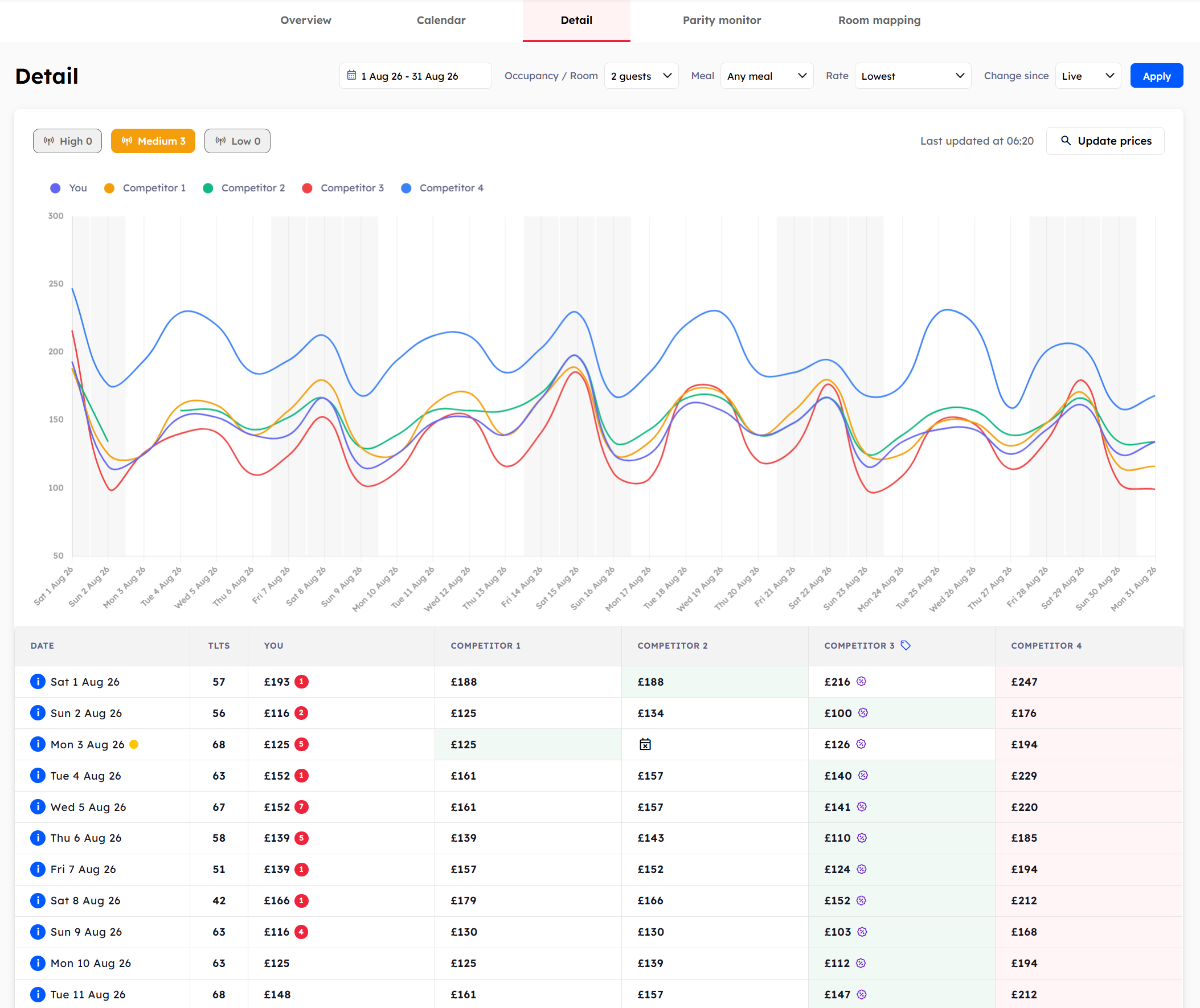This screenshot has height=1008, width=1200.
Task: Click the red badge 7 on Wed 5 Aug
Action: coord(302,806)
